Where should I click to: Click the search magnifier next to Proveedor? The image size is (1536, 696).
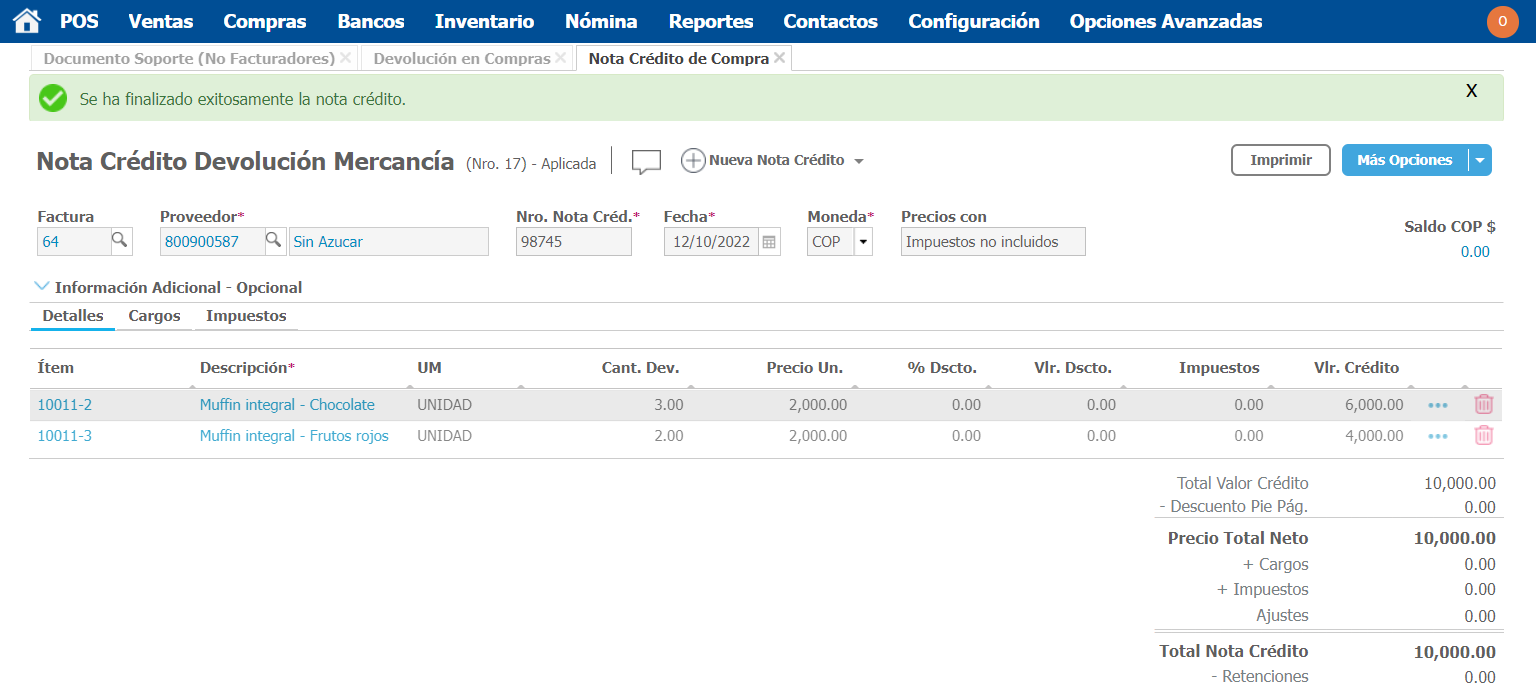273,241
